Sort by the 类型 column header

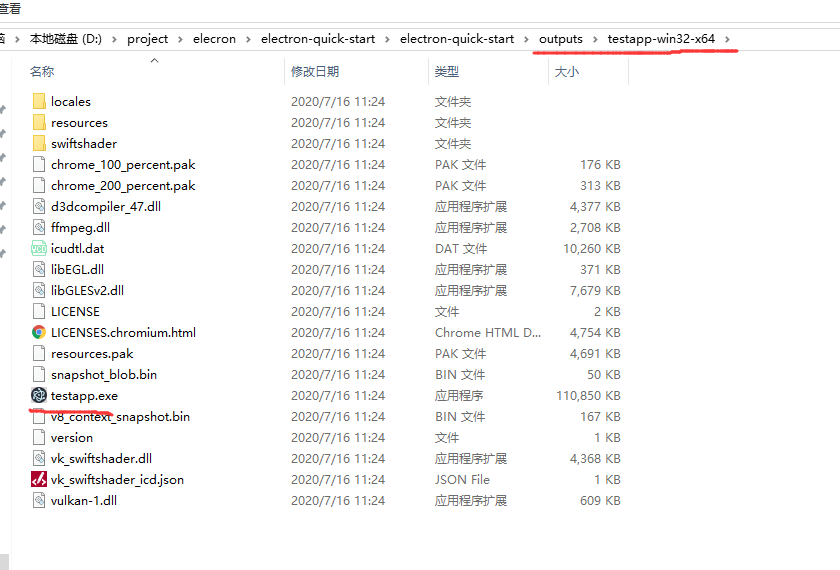pos(447,71)
